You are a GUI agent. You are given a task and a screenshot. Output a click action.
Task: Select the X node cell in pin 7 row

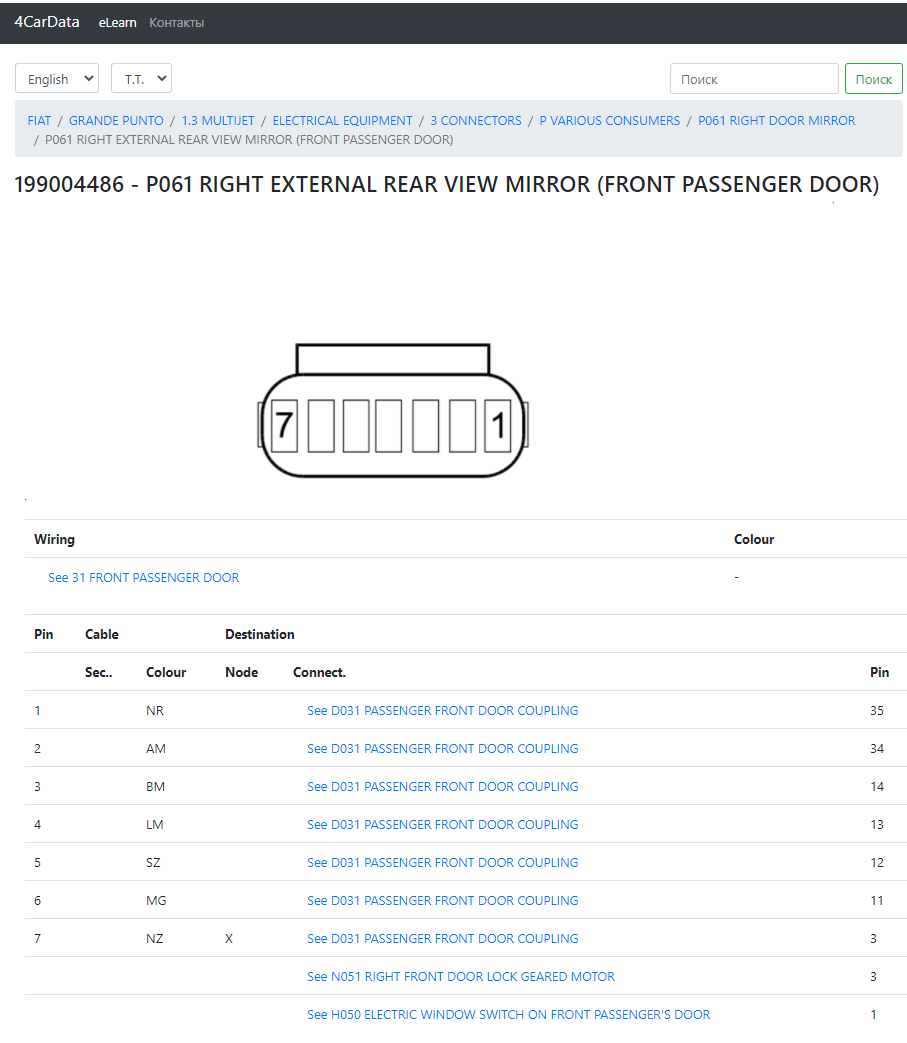click(x=229, y=938)
